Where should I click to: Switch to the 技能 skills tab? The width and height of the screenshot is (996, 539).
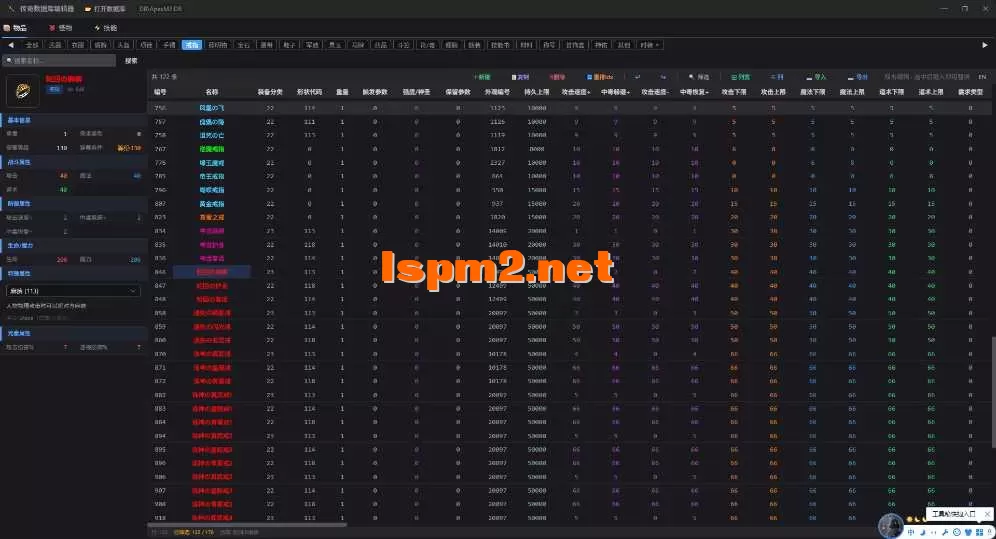tap(106, 28)
